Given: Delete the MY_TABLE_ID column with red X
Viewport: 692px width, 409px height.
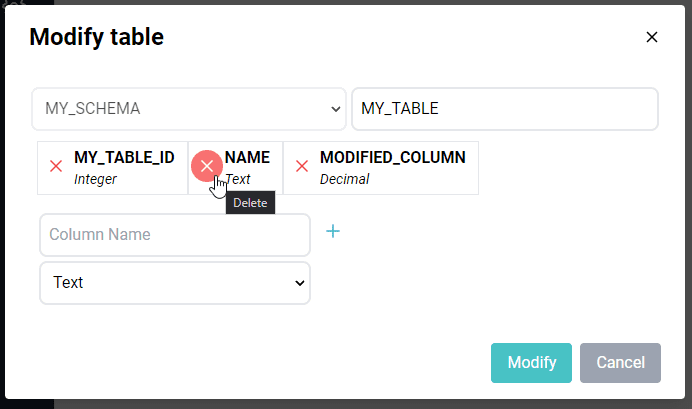Looking at the screenshot, I should coord(56,166).
